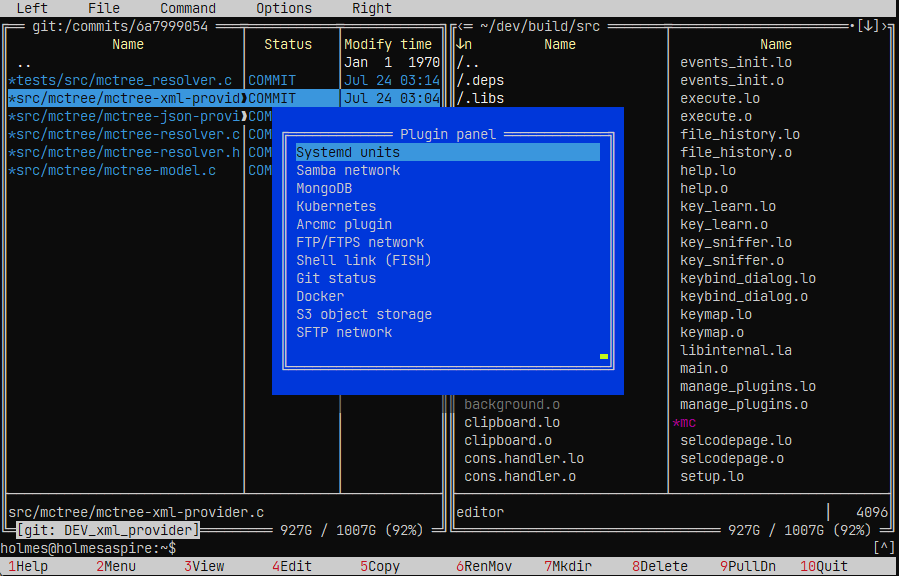The image size is (899, 576).
Task: Click the ↓n sort order indicator
Action: coord(463,44)
